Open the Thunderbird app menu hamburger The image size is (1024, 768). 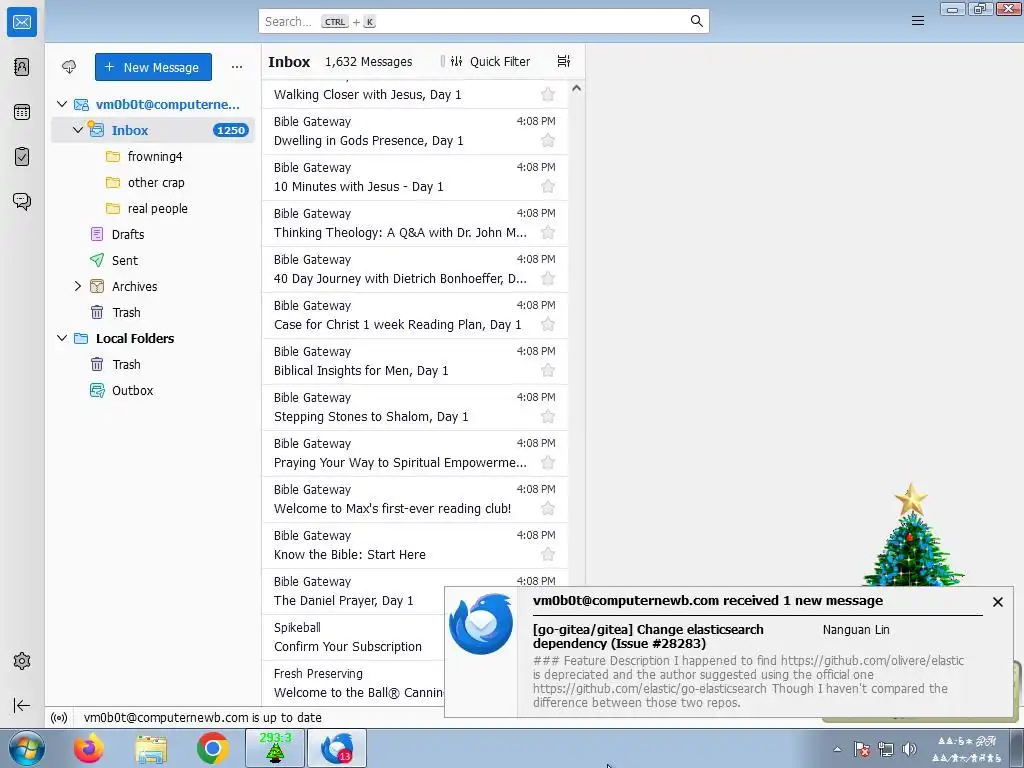(x=918, y=21)
